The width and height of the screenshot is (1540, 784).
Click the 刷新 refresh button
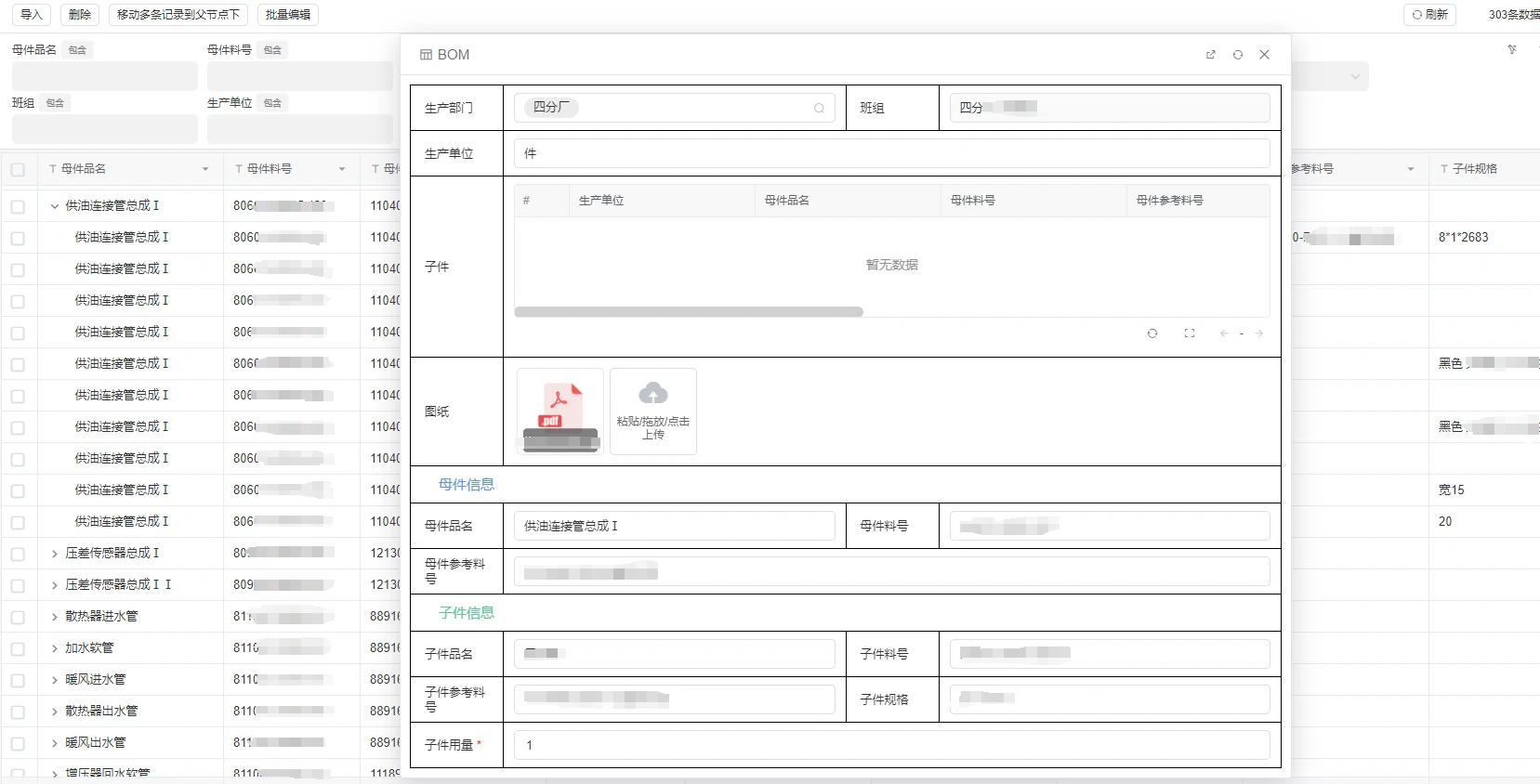1429,15
